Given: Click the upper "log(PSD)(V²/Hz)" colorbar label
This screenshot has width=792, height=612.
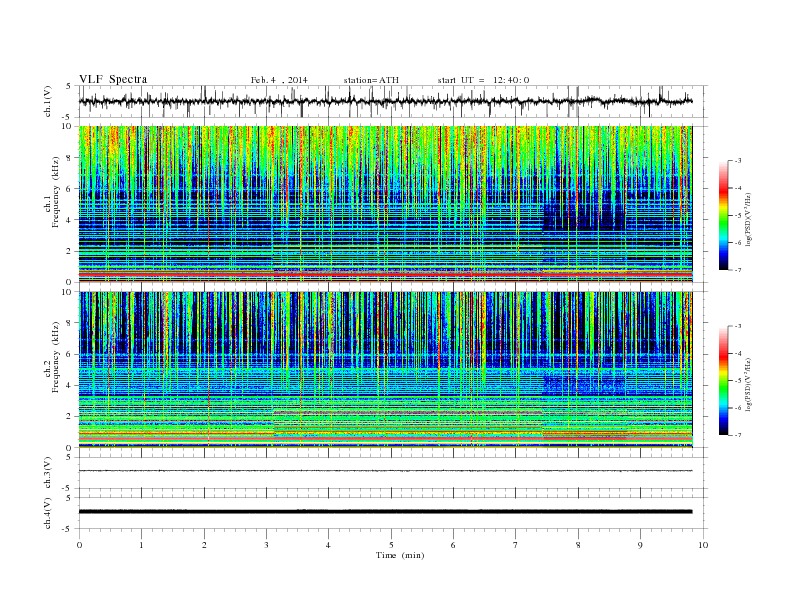Looking at the screenshot, I should (x=748, y=218).
